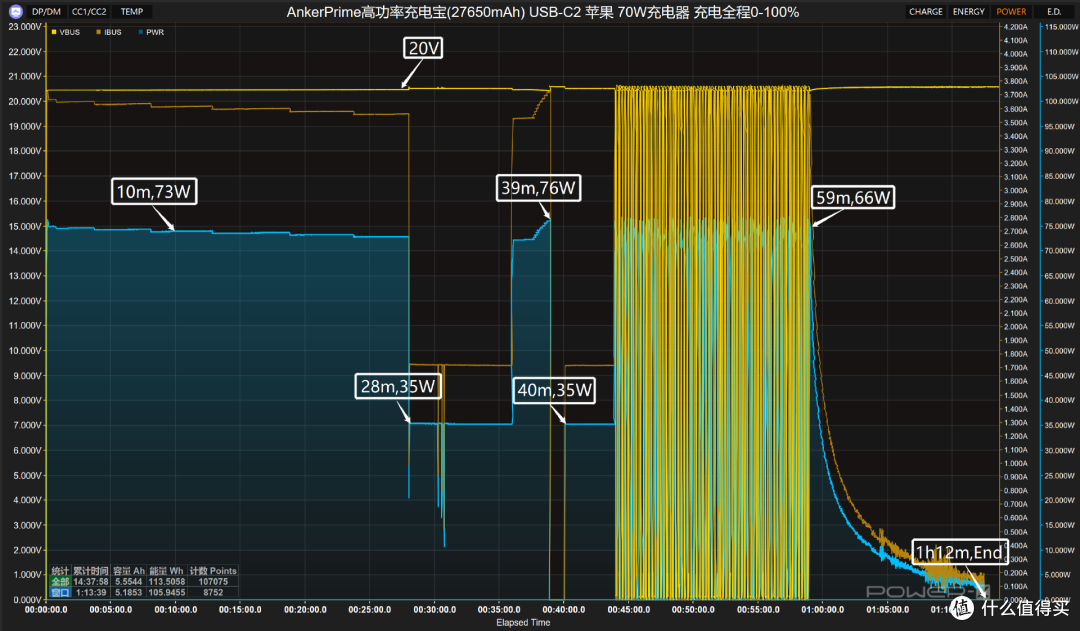The width and height of the screenshot is (1080, 631).
Task: Select the 5.5544 capacity cell
Action: coord(129,581)
